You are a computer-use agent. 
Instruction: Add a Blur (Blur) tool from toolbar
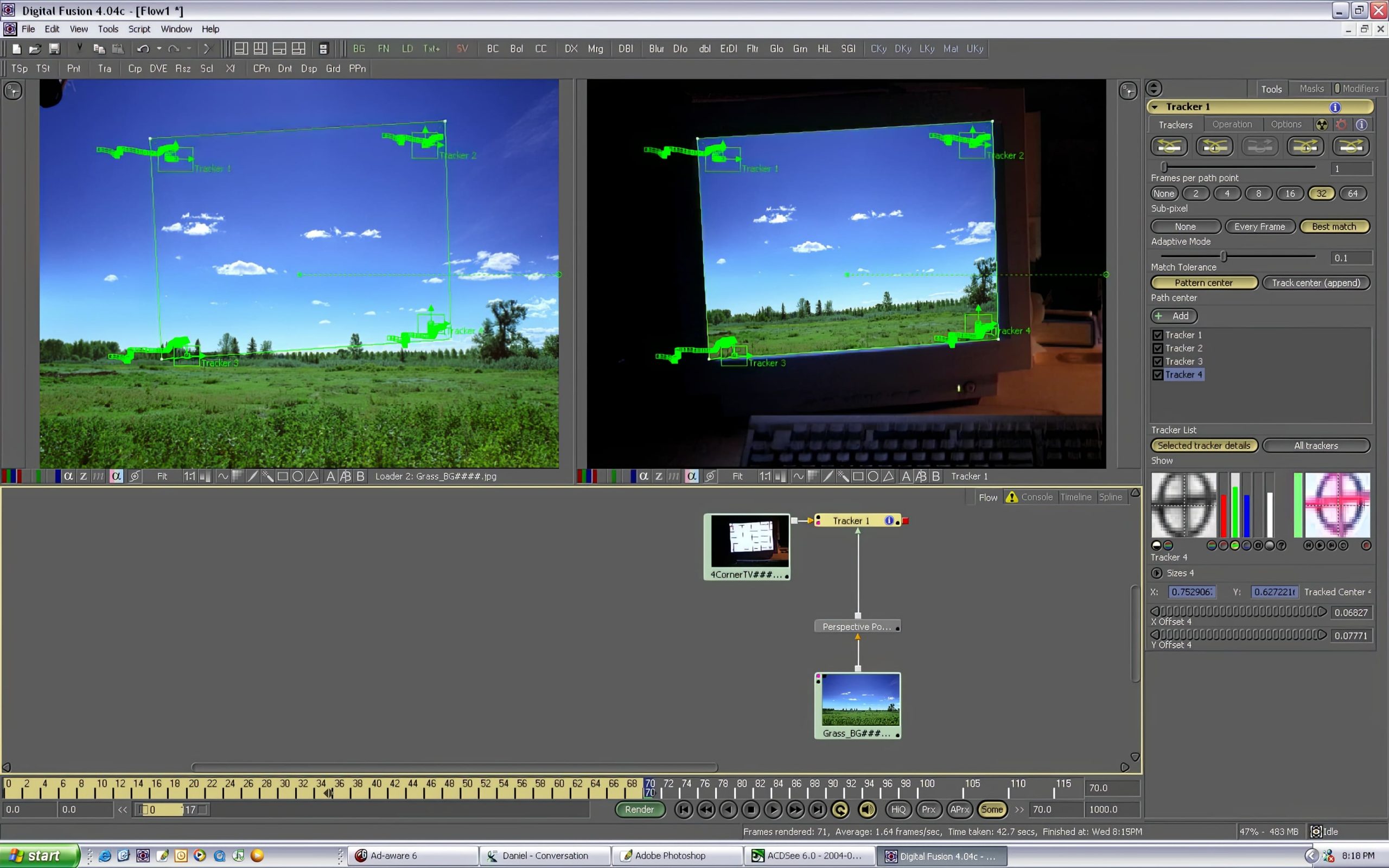656,49
